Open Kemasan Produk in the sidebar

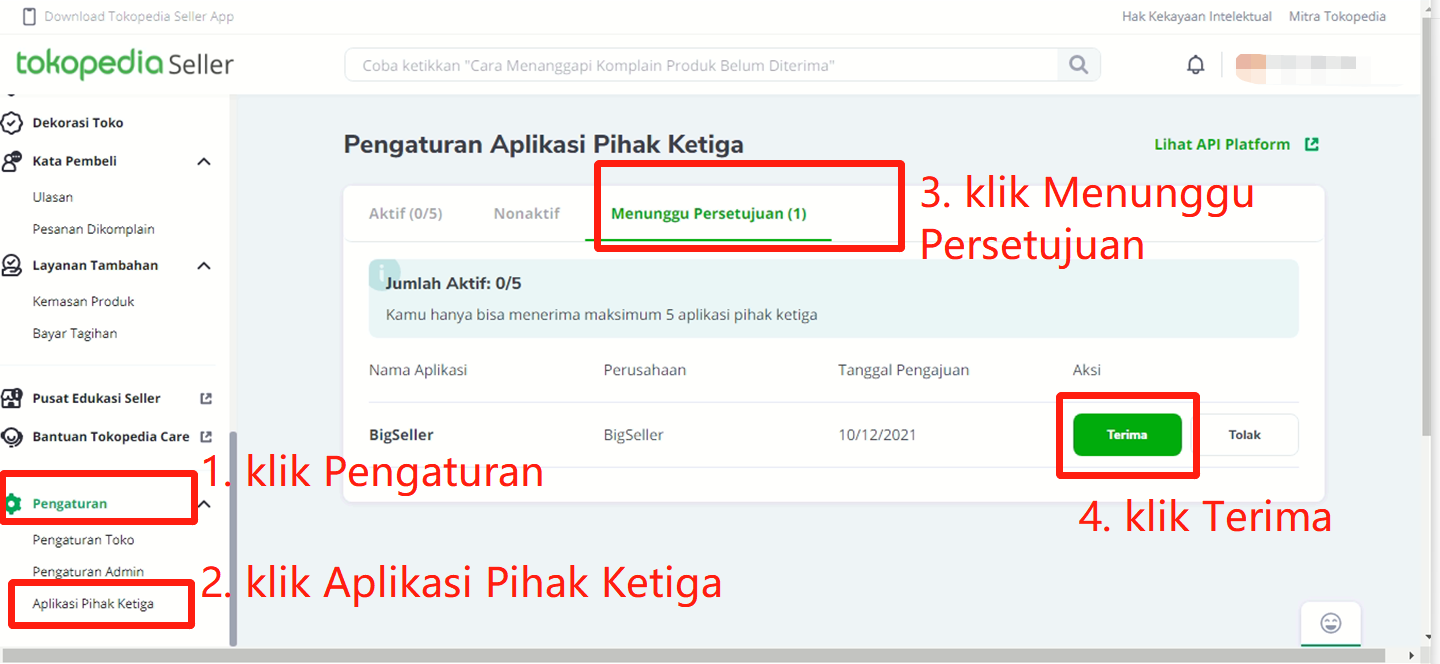(x=83, y=301)
